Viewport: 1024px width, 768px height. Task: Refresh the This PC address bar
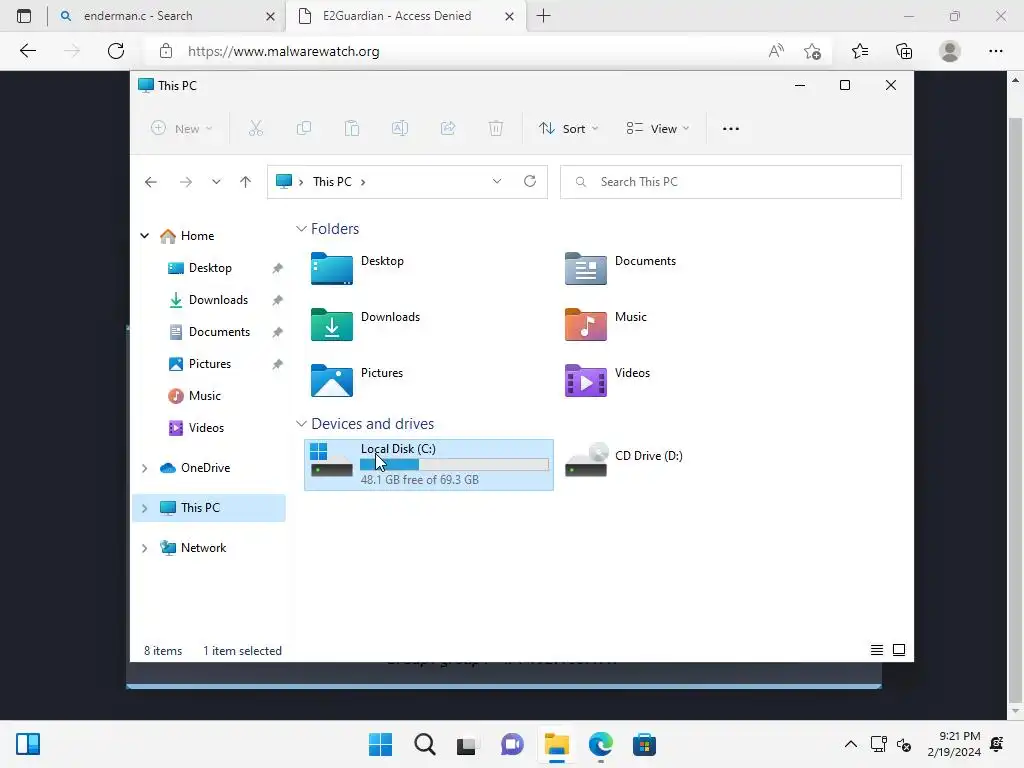[530, 182]
